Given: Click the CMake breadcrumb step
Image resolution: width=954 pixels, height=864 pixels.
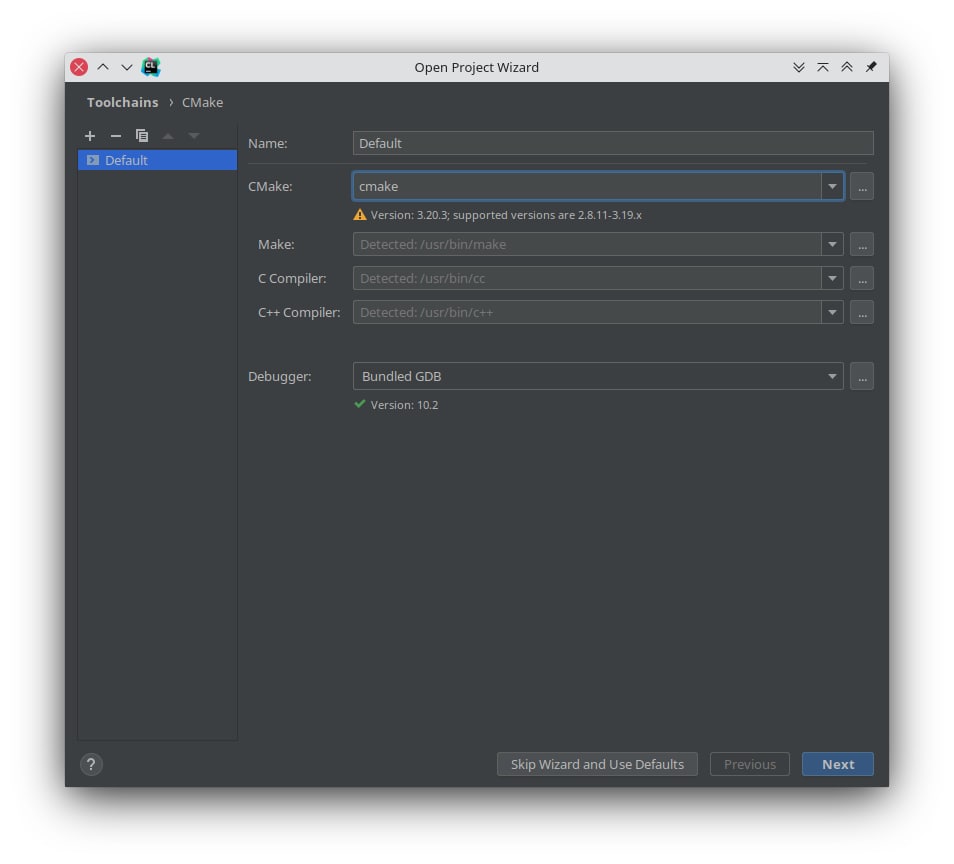Looking at the screenshot, I should tap(202, 102).
